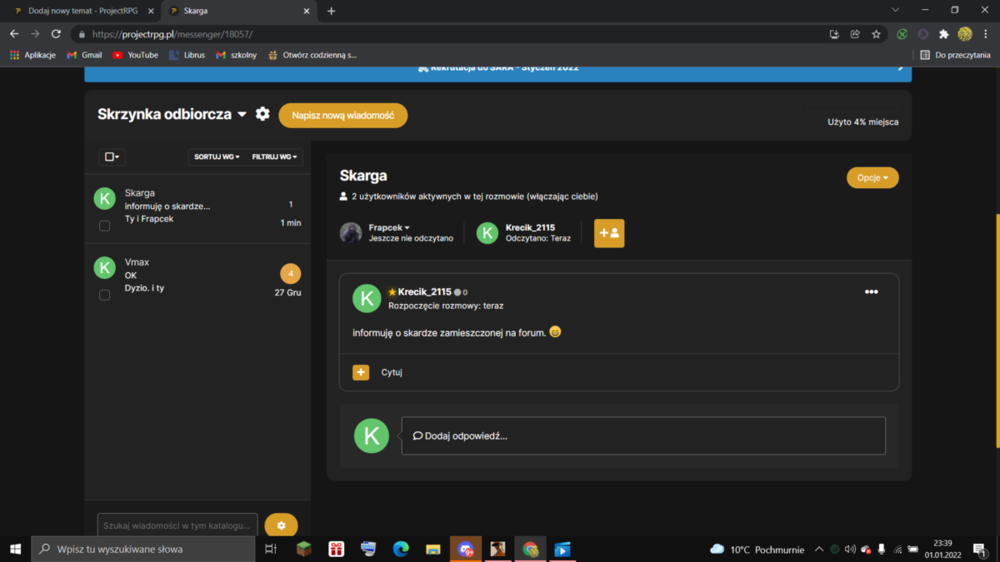Bookmark this page with the star icon
Image resolution: width=1000 pixels, height=562 pixels.
pyautogui.click(x=876, y=34)
